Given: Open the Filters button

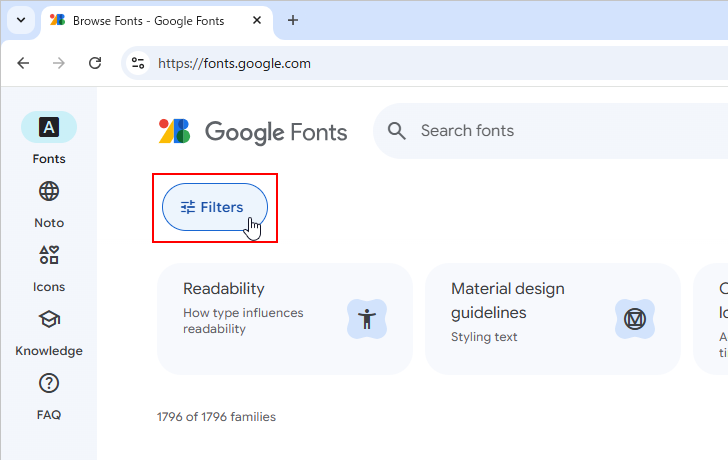Looking at the screenshot, I should coord(215,207).
